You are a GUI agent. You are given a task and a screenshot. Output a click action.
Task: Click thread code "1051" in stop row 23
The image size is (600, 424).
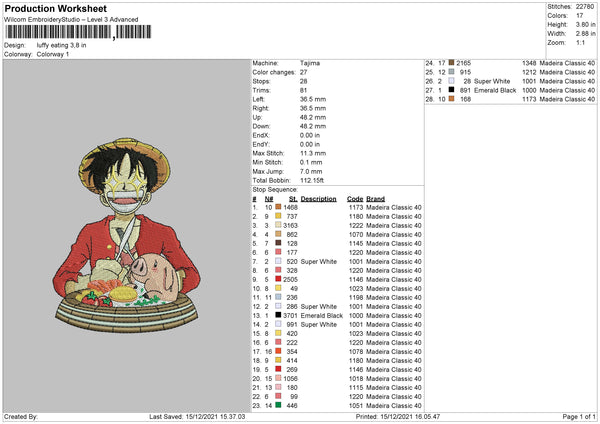coord(355,405)
